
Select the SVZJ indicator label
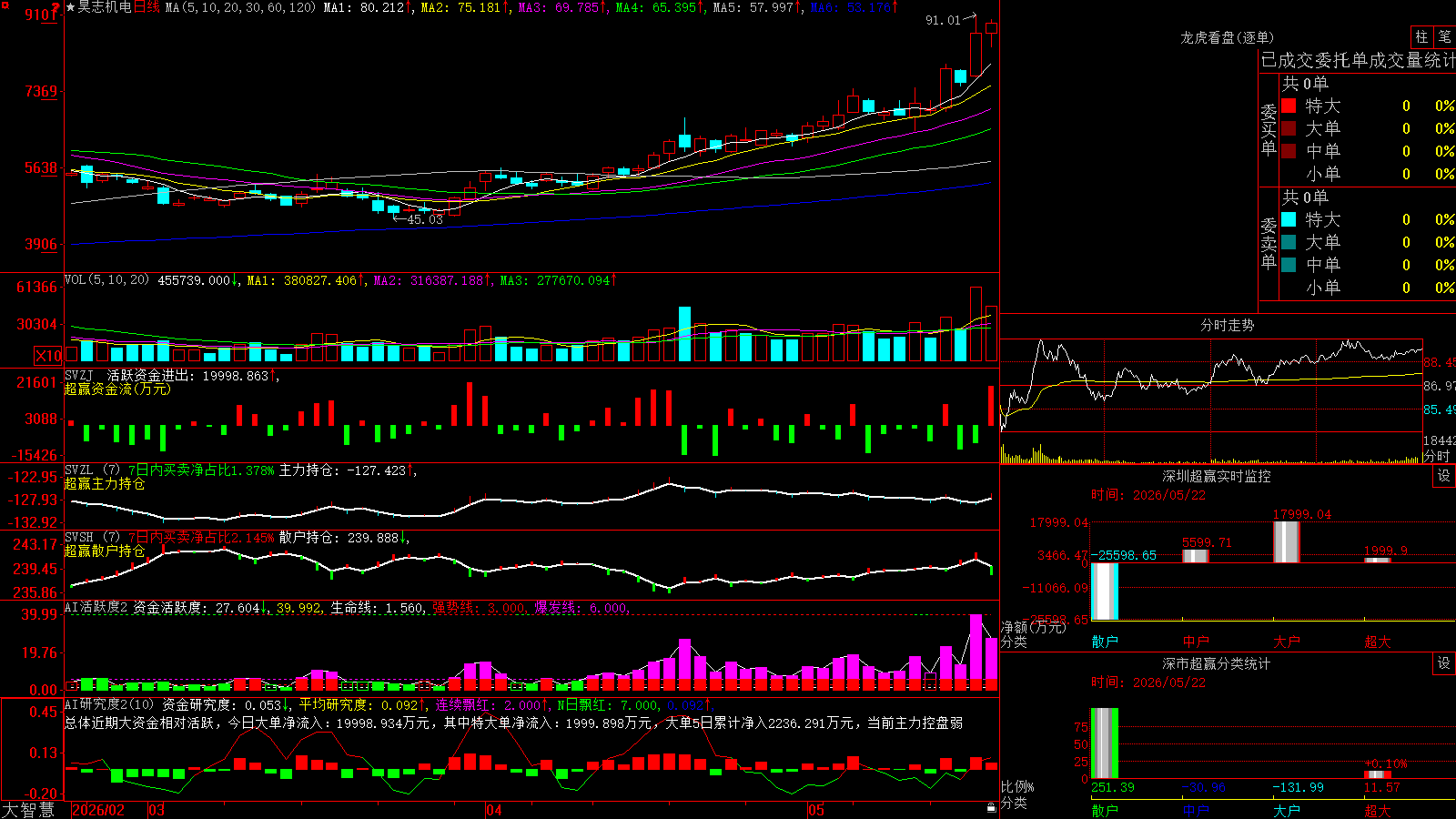[x=79, y=375]
